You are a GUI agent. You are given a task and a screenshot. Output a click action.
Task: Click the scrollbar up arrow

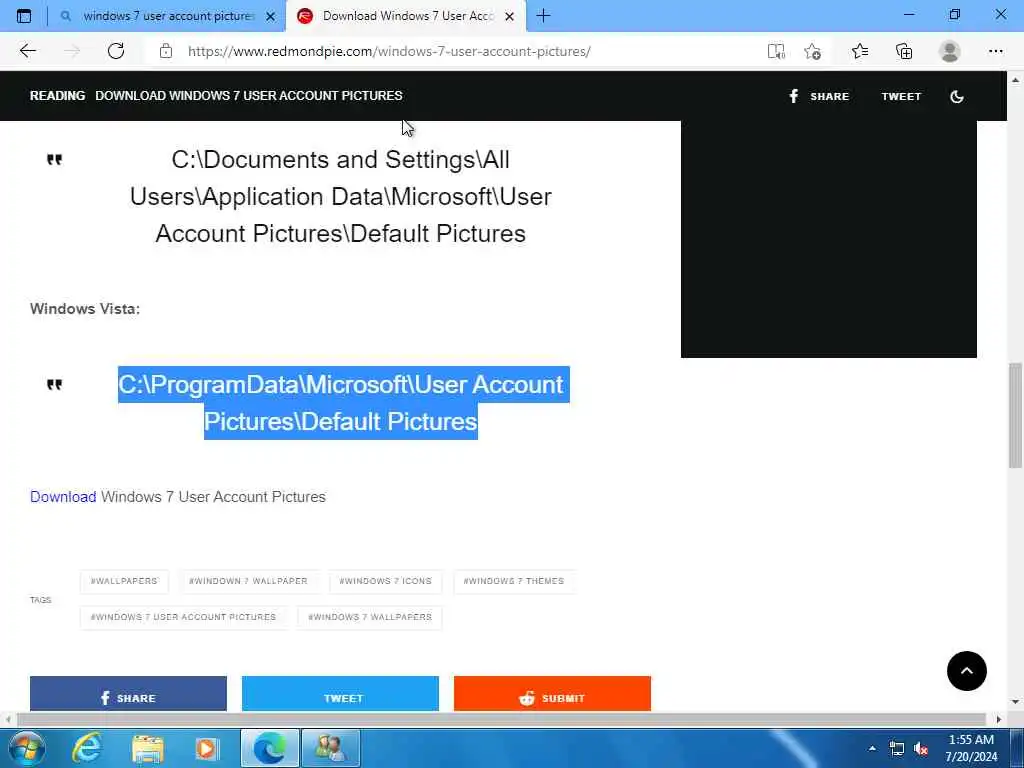click(1016, 80)
